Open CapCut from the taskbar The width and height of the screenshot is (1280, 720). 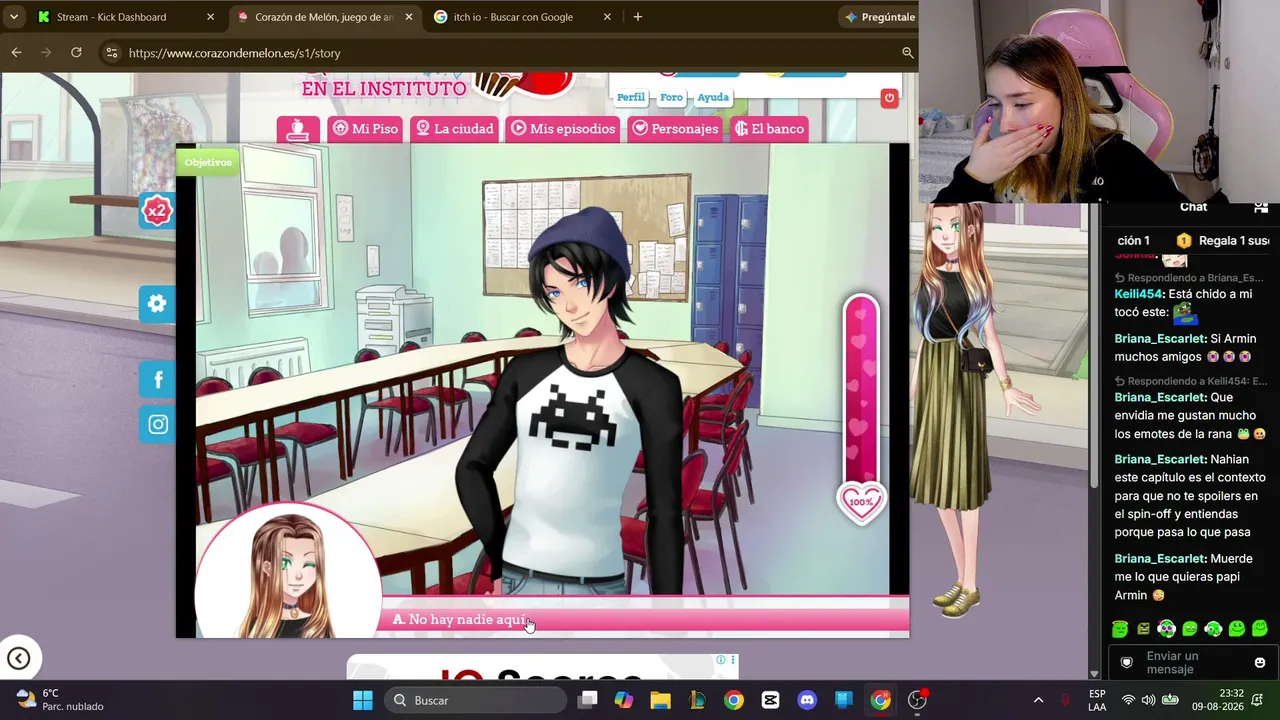pyautogui.click(x=770, y=700)
